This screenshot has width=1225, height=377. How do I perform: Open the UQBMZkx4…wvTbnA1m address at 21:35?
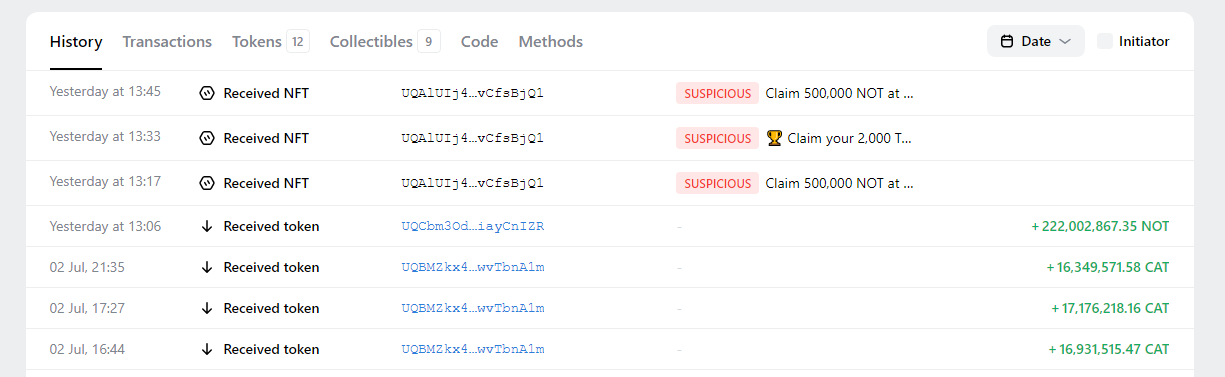coord(473,267)
